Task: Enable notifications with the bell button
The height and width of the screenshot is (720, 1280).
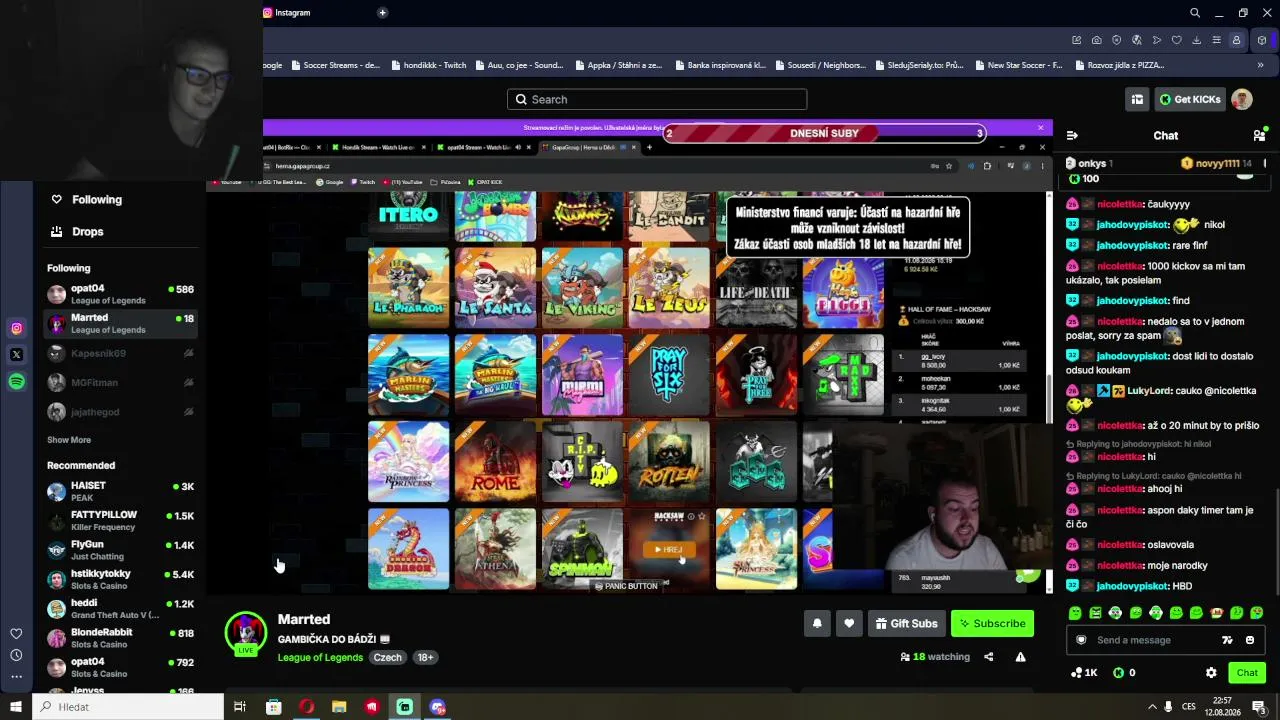Action: [x=817, y=623]
